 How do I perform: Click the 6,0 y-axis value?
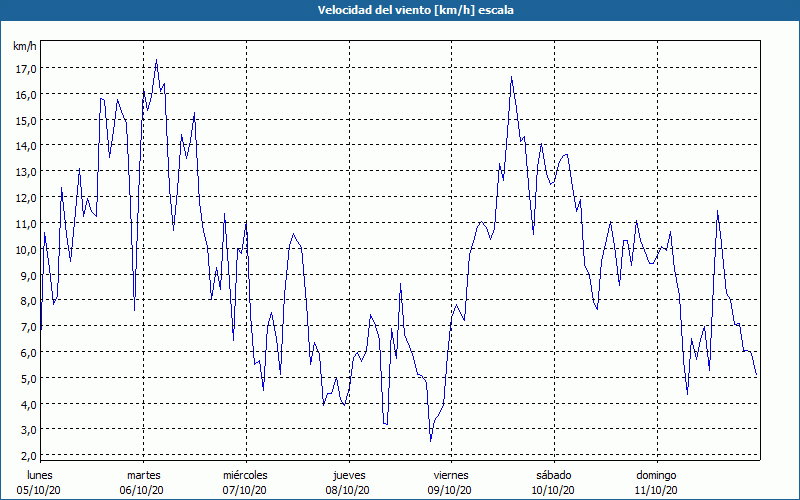(28, 353)
